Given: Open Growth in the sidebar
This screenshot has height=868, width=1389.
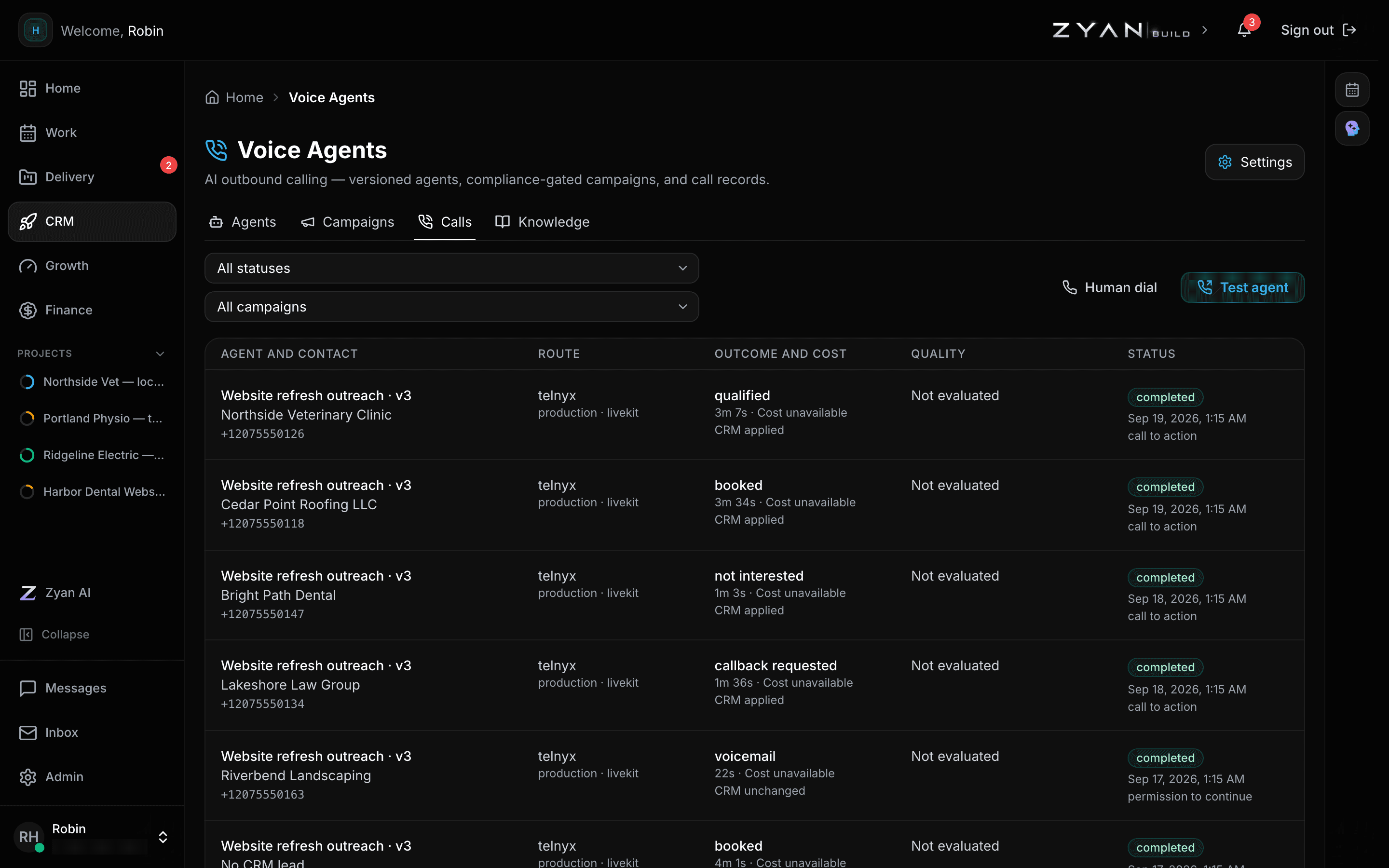Looking at the screenshot, I should point(92,266).
